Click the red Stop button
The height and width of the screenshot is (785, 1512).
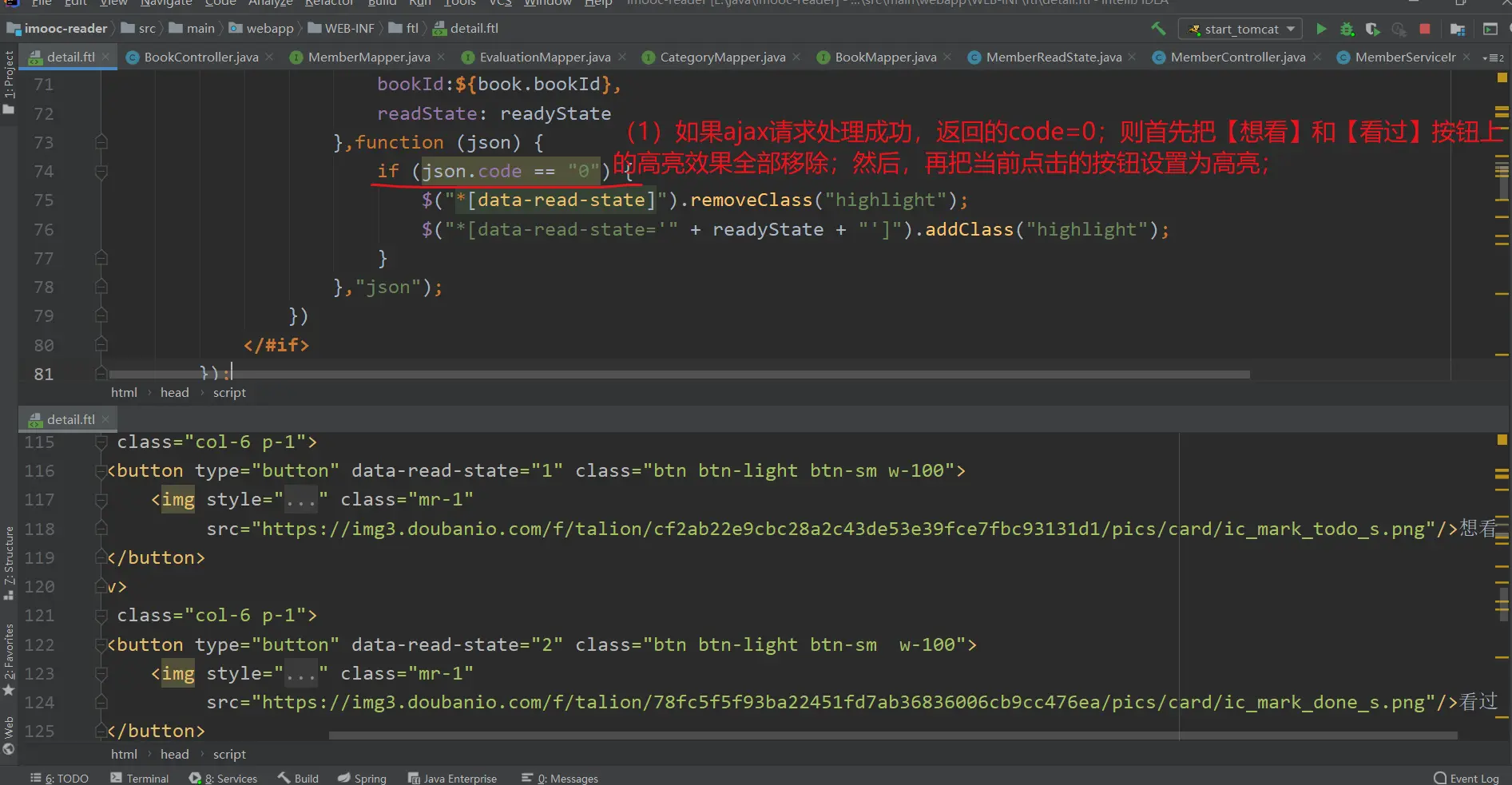pyautogui.click(x=1424, y=30)
